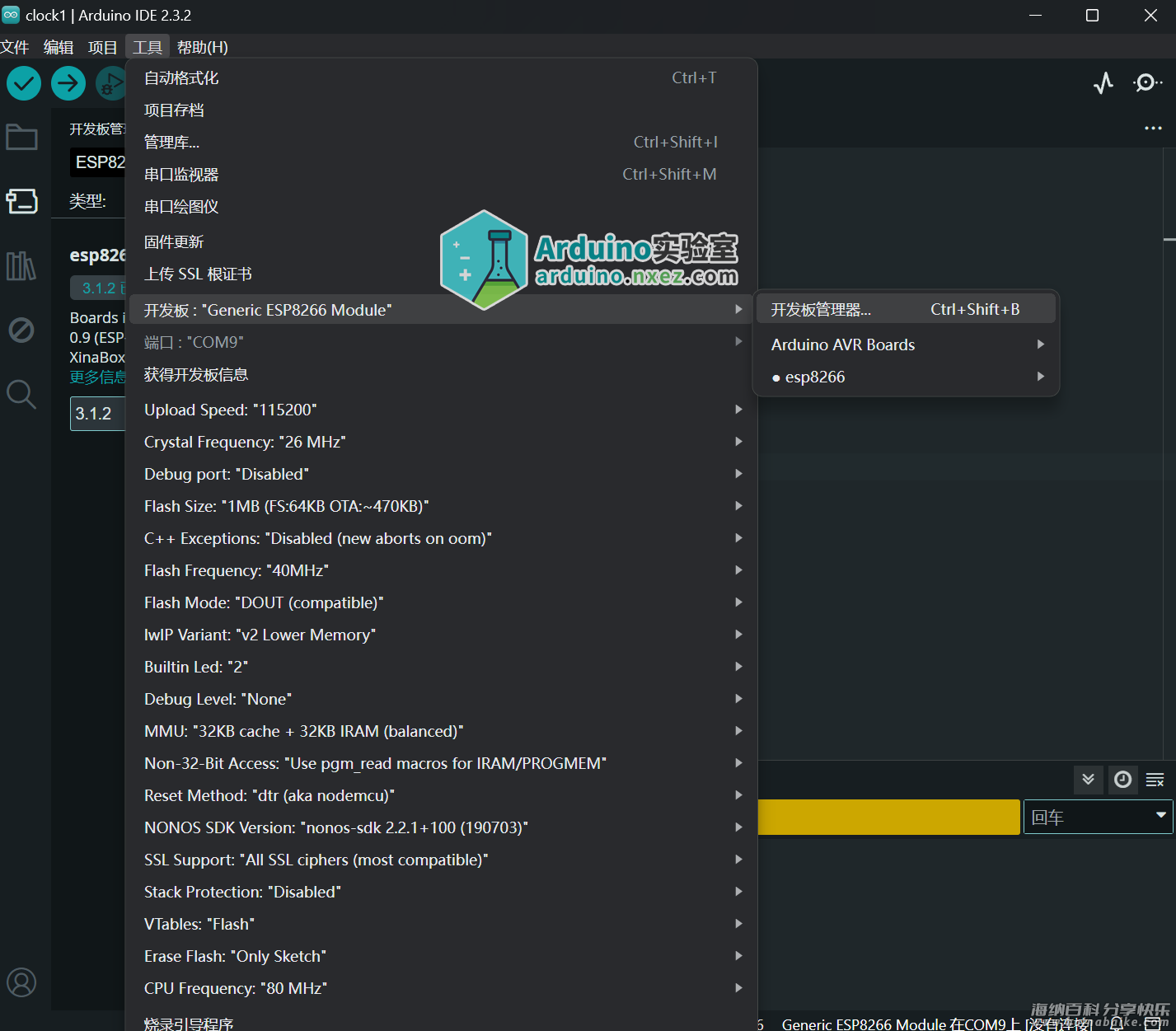Expand Flash Frequency 40MHz submenu
The height and width of the screenshot is (1031, 1176).
pyautogui.click(x=441, y=570)
